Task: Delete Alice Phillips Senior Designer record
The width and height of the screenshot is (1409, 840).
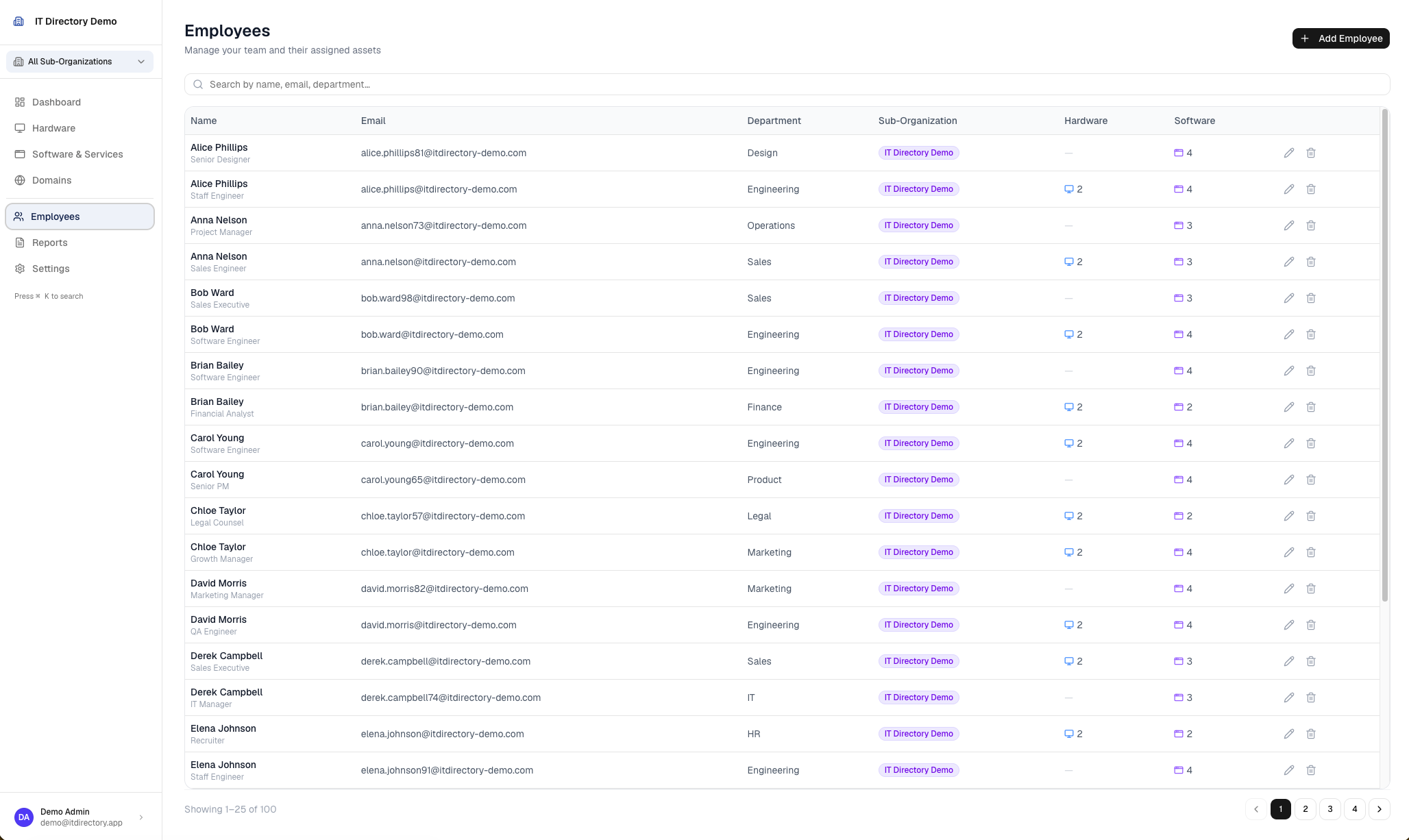Action: pos(1311,153)
